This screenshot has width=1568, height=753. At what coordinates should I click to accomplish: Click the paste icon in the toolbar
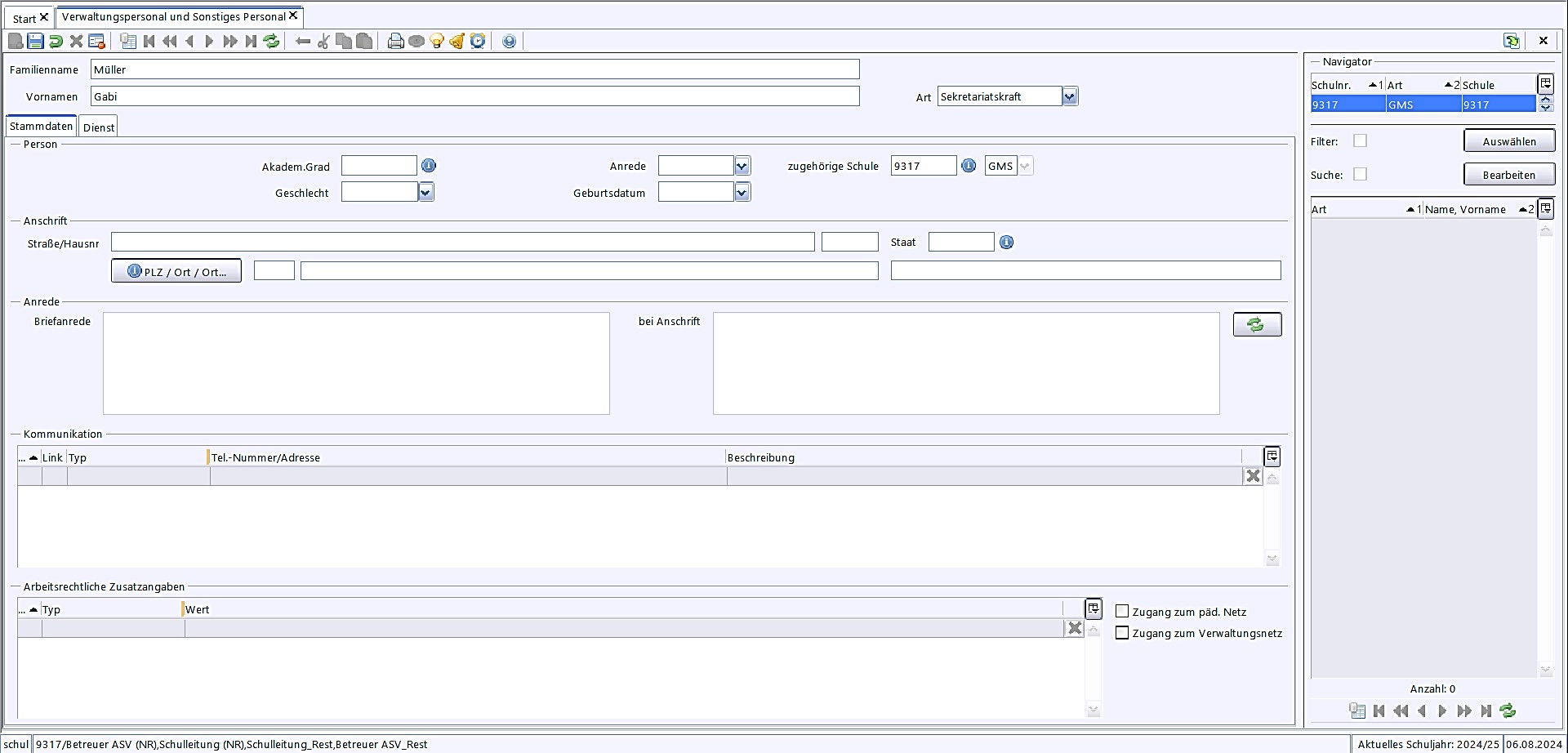(364, 41)
